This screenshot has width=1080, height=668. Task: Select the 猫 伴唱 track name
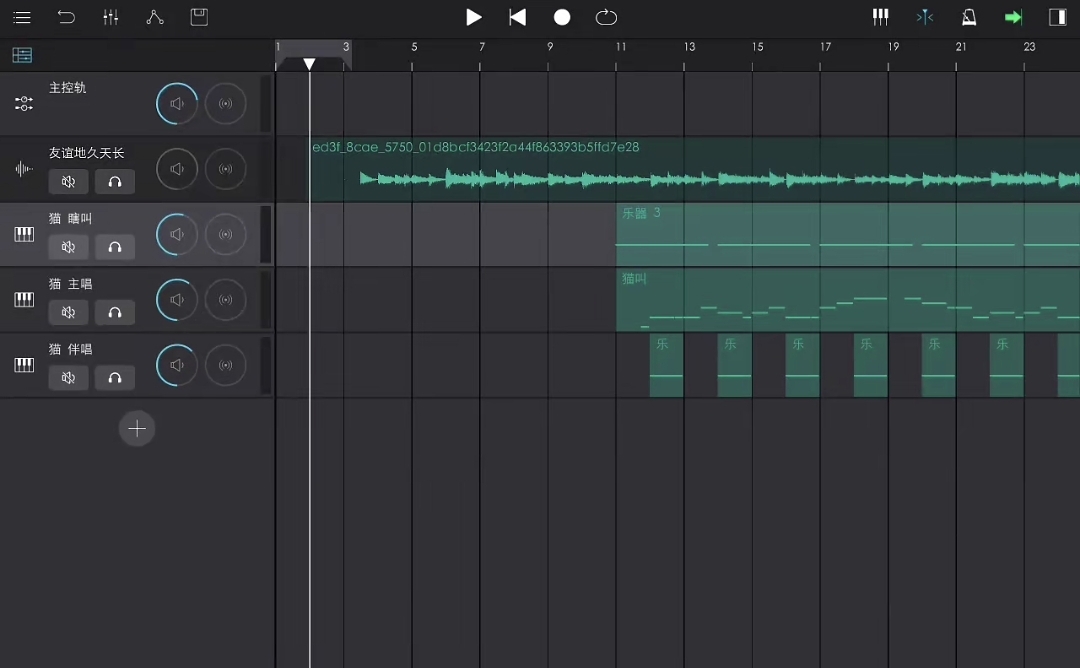[70, 349]
